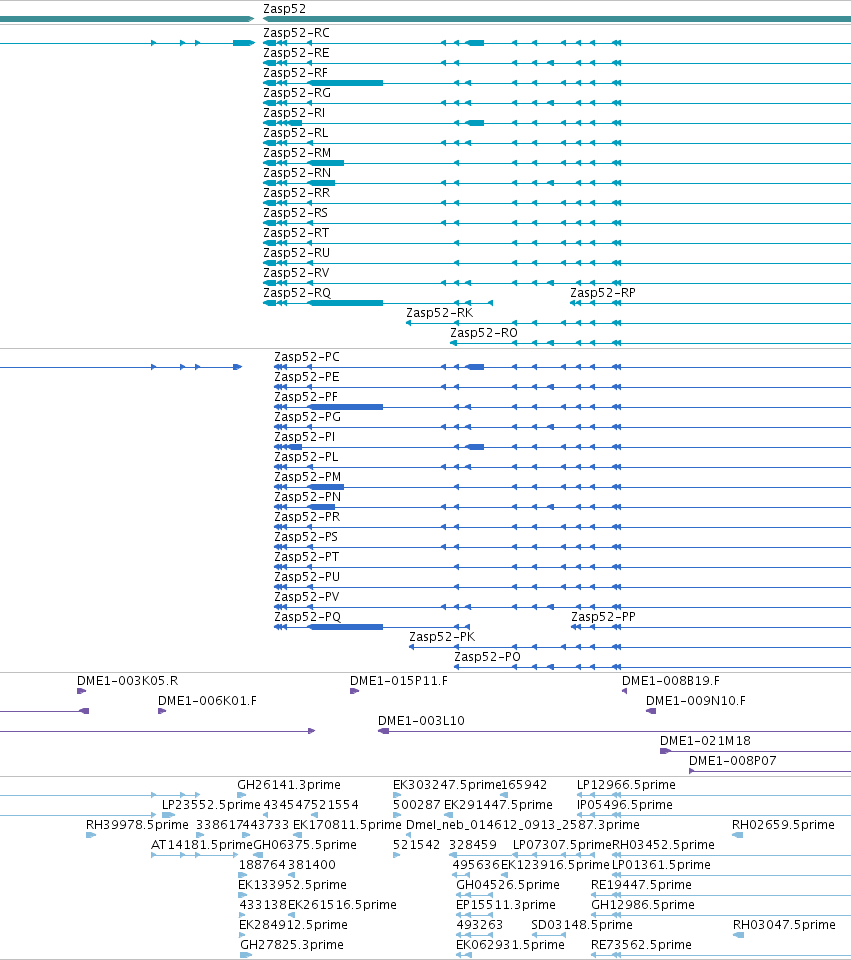The width and height of the screenshot is (851, 960).
Task: Select the Zasp52 gene label
Action: 284,9
